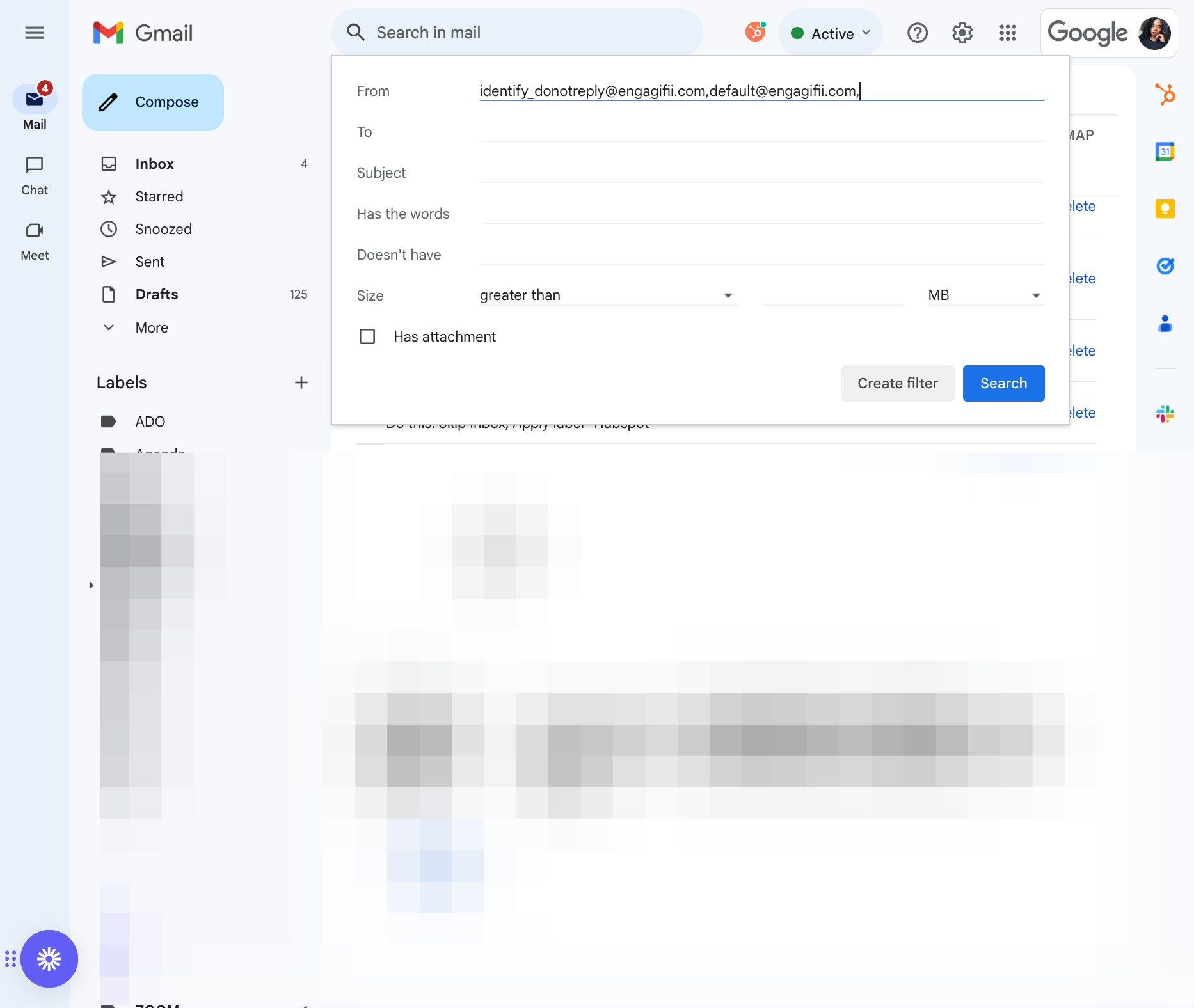Open the size comparison 'greater than' dropdown
The width and height of the screenshot is (1194, 1008).
tap(608, 295)
